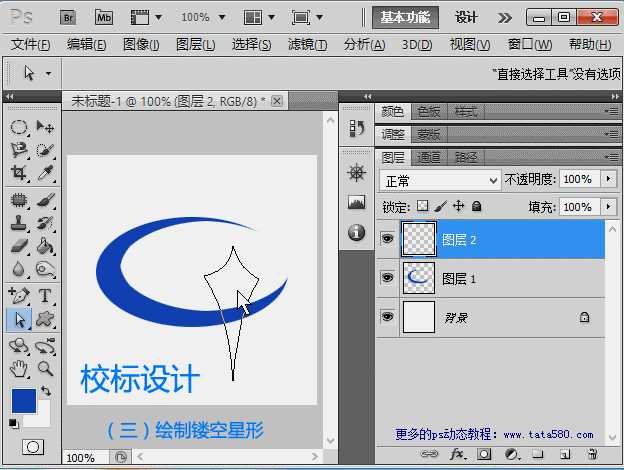Select the Dodge tool
This screenshot has height=470, width=624.
[x=45, y=269]
